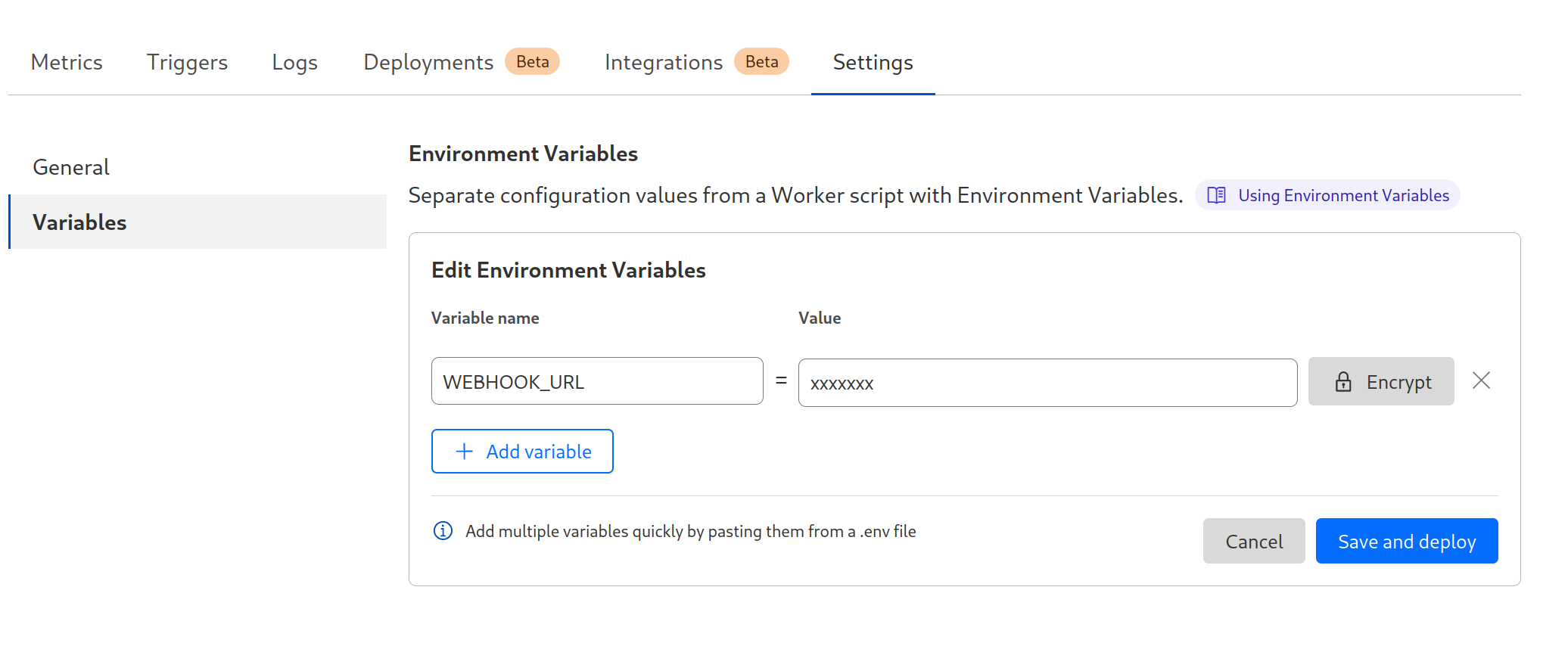Remove the WEBHOOK_URL variable with the X
Screen dimensions: 1568x649
pos(1481,380)
